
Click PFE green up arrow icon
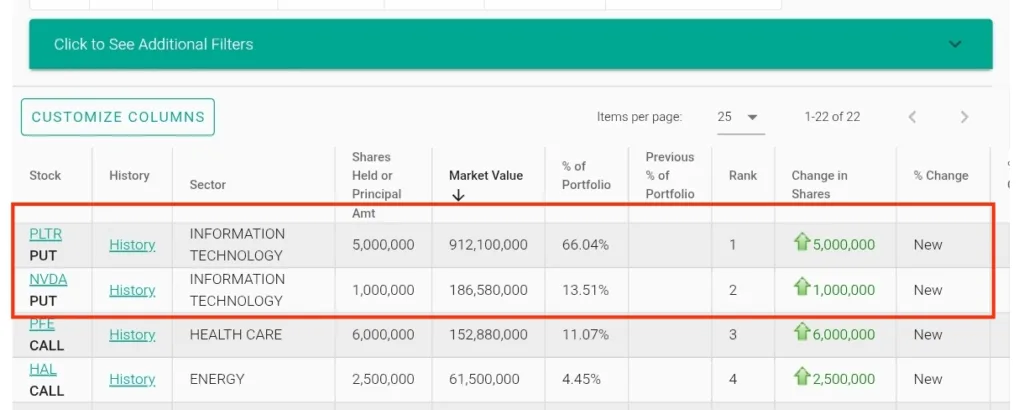[x=801, y=332]
